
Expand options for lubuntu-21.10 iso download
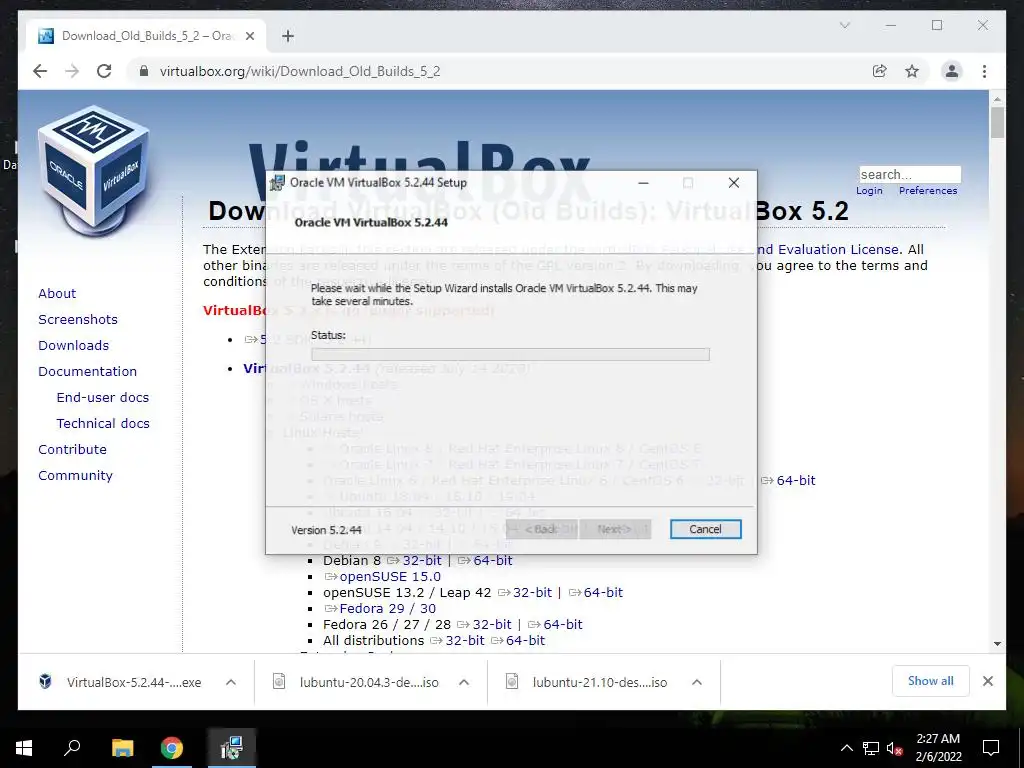click(697, 682)
